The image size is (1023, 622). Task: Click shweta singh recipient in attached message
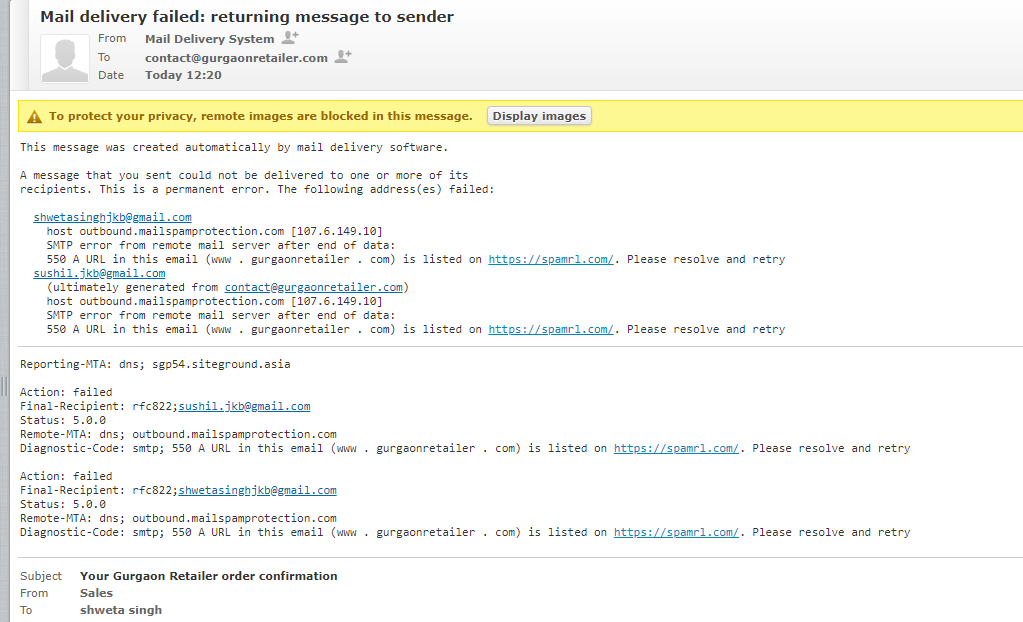pyautogui.click(x=120, y=610)
